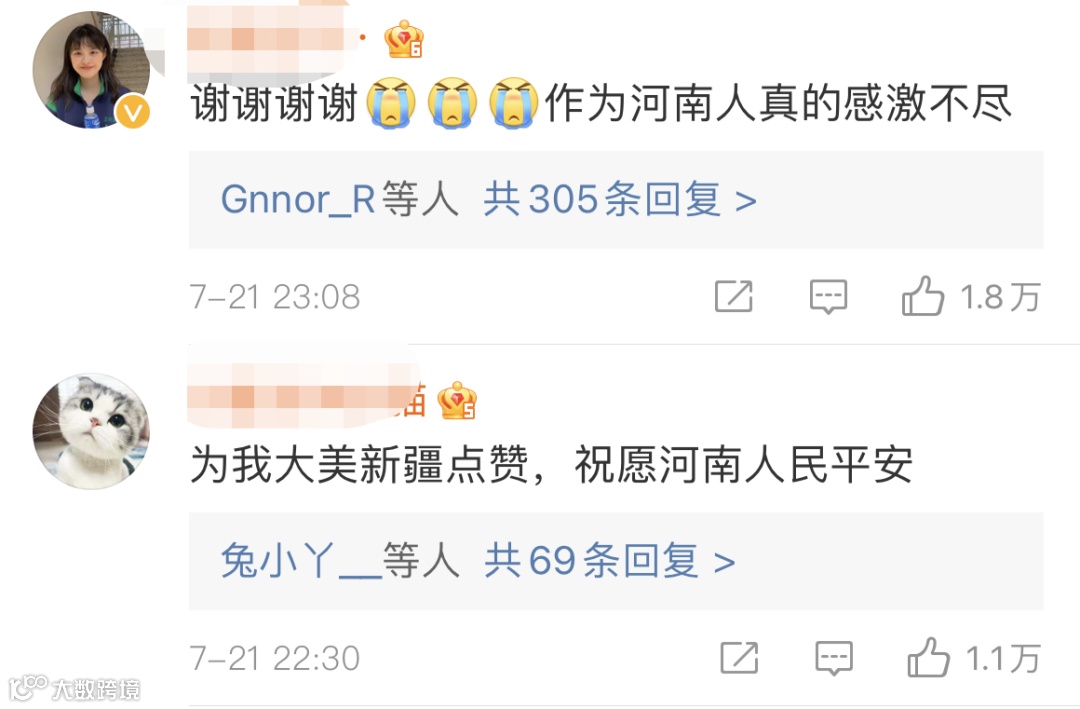Open Gnnor_R user profile link

pos(298,200)
